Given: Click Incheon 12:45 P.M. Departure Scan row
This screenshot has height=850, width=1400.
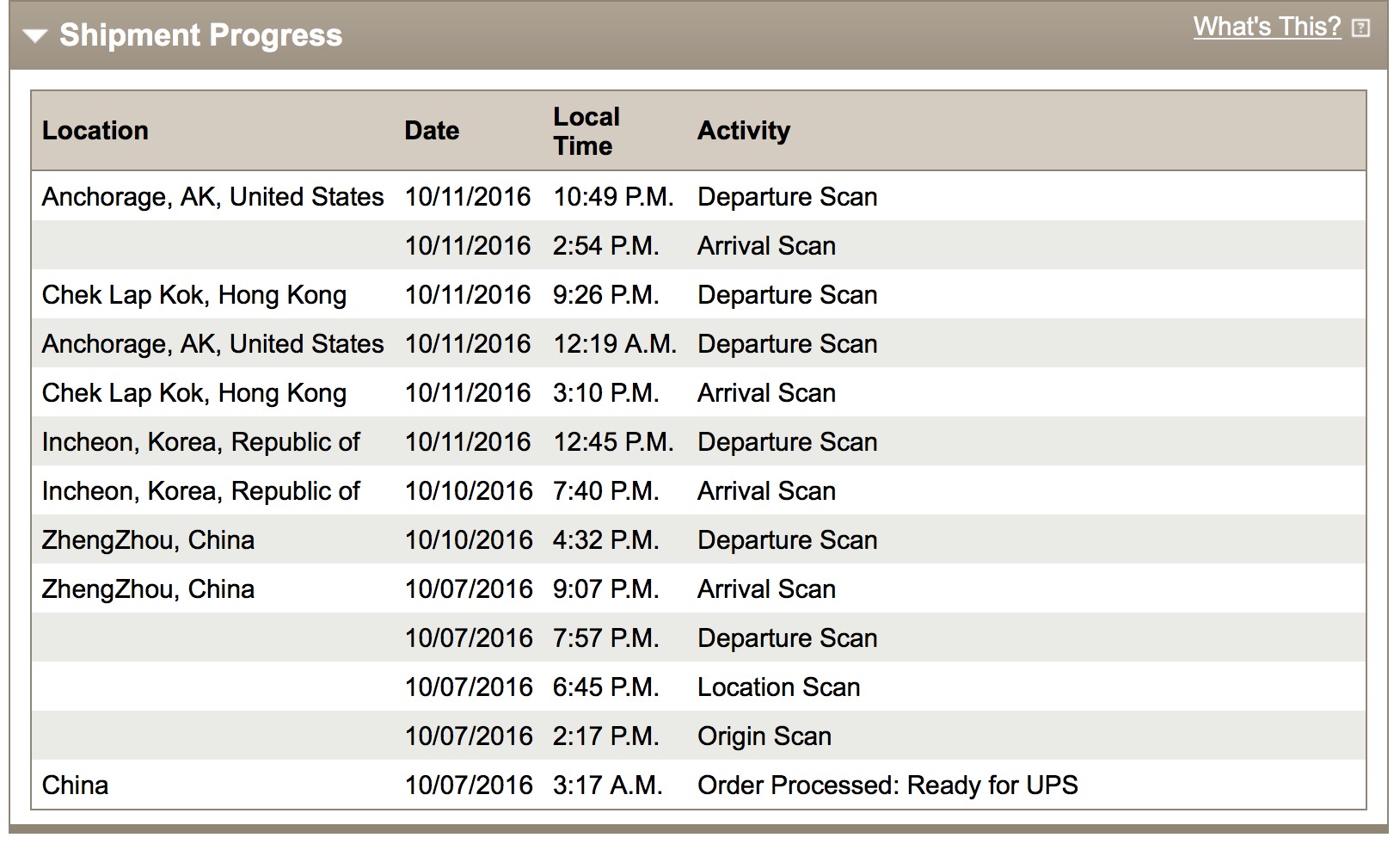Looking at the screenshot, I should (x=698, y=441).
